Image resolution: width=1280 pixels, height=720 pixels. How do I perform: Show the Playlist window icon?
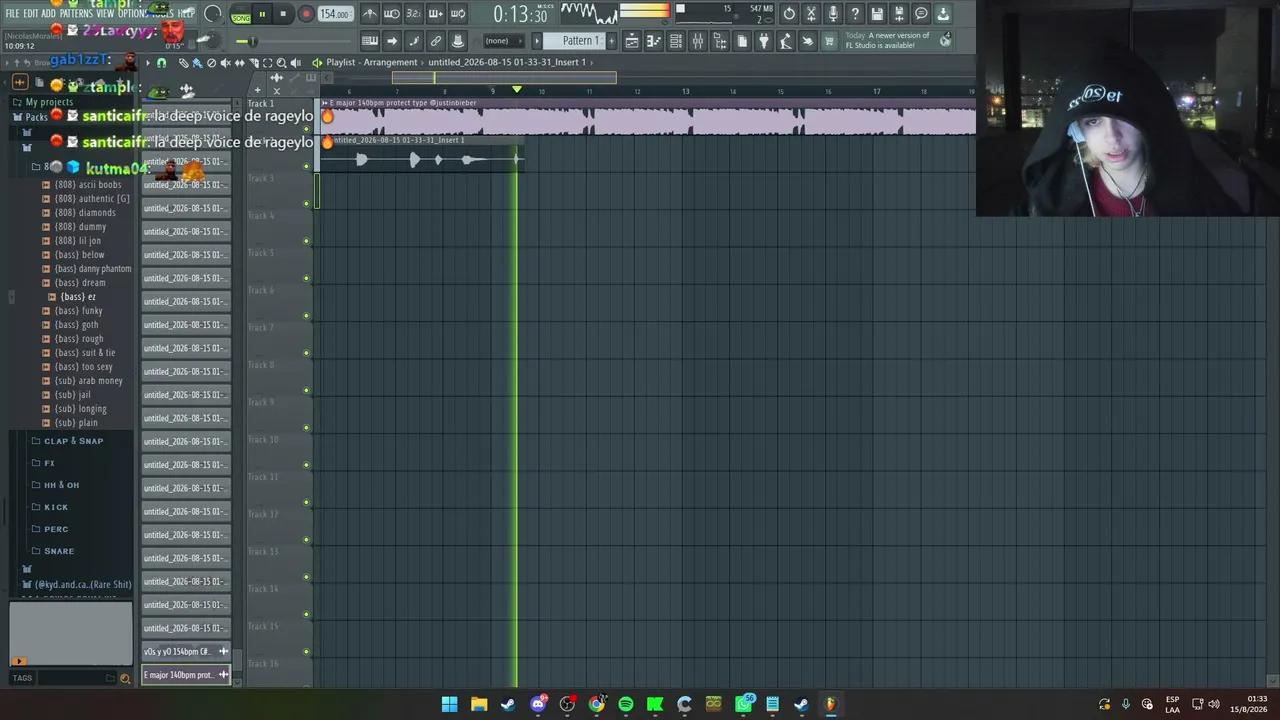click(x=632, y=41)
